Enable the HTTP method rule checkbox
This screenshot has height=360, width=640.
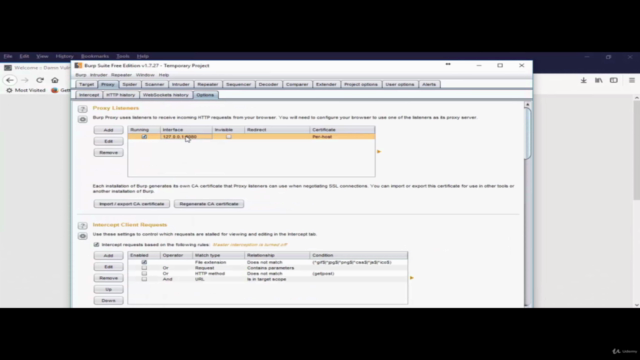pyautogui.click(x=144, y=273)
